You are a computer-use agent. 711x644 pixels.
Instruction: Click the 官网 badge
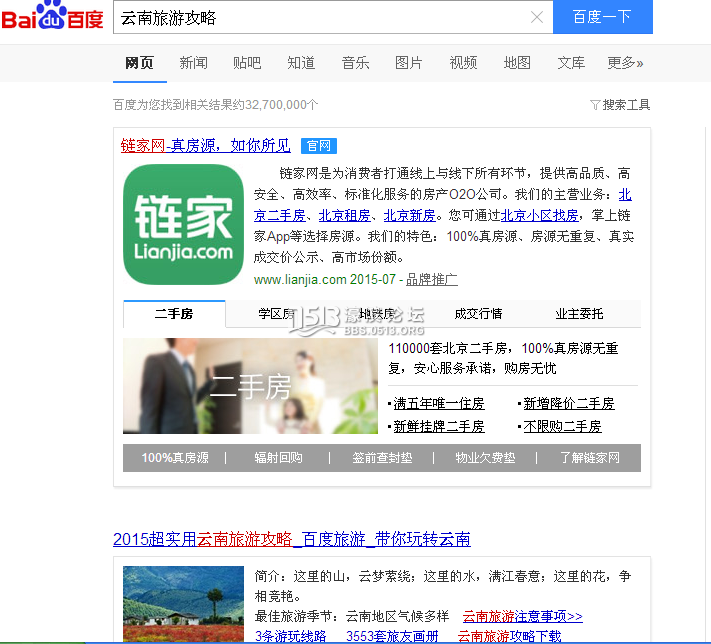point(319,146)
